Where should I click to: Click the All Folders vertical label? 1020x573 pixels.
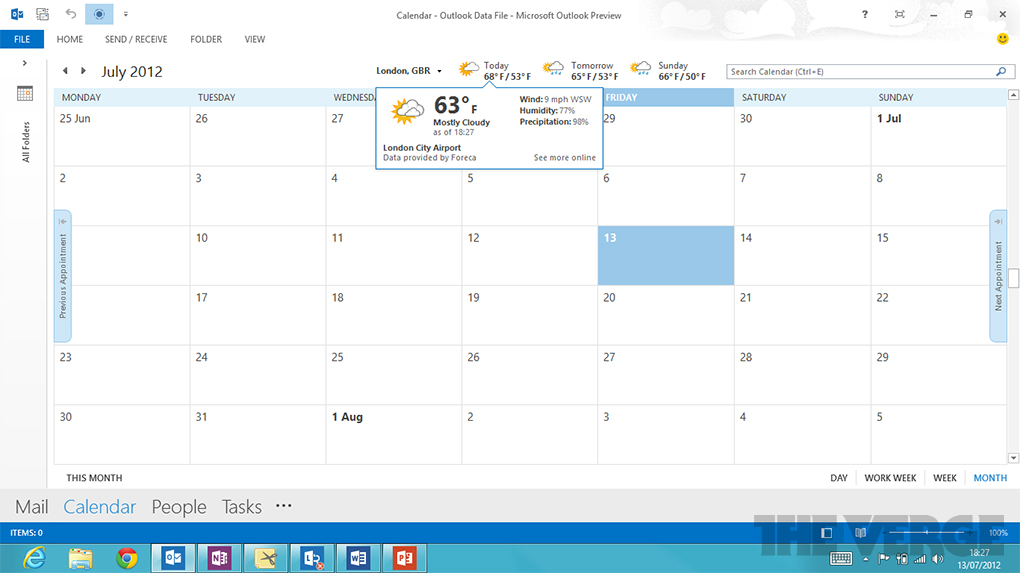[25, 142]
